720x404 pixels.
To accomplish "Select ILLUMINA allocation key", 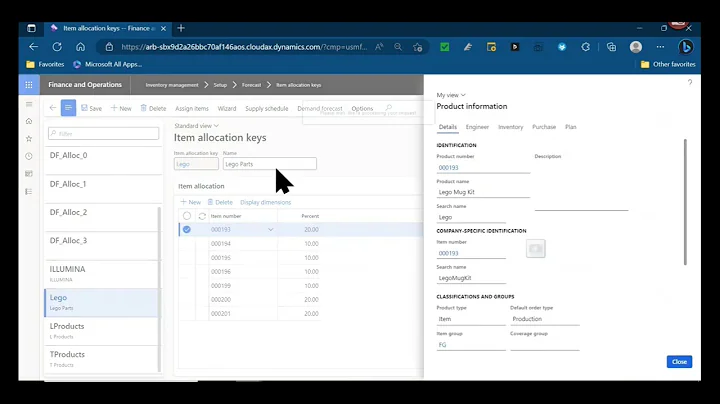I will tap(103, 274).
